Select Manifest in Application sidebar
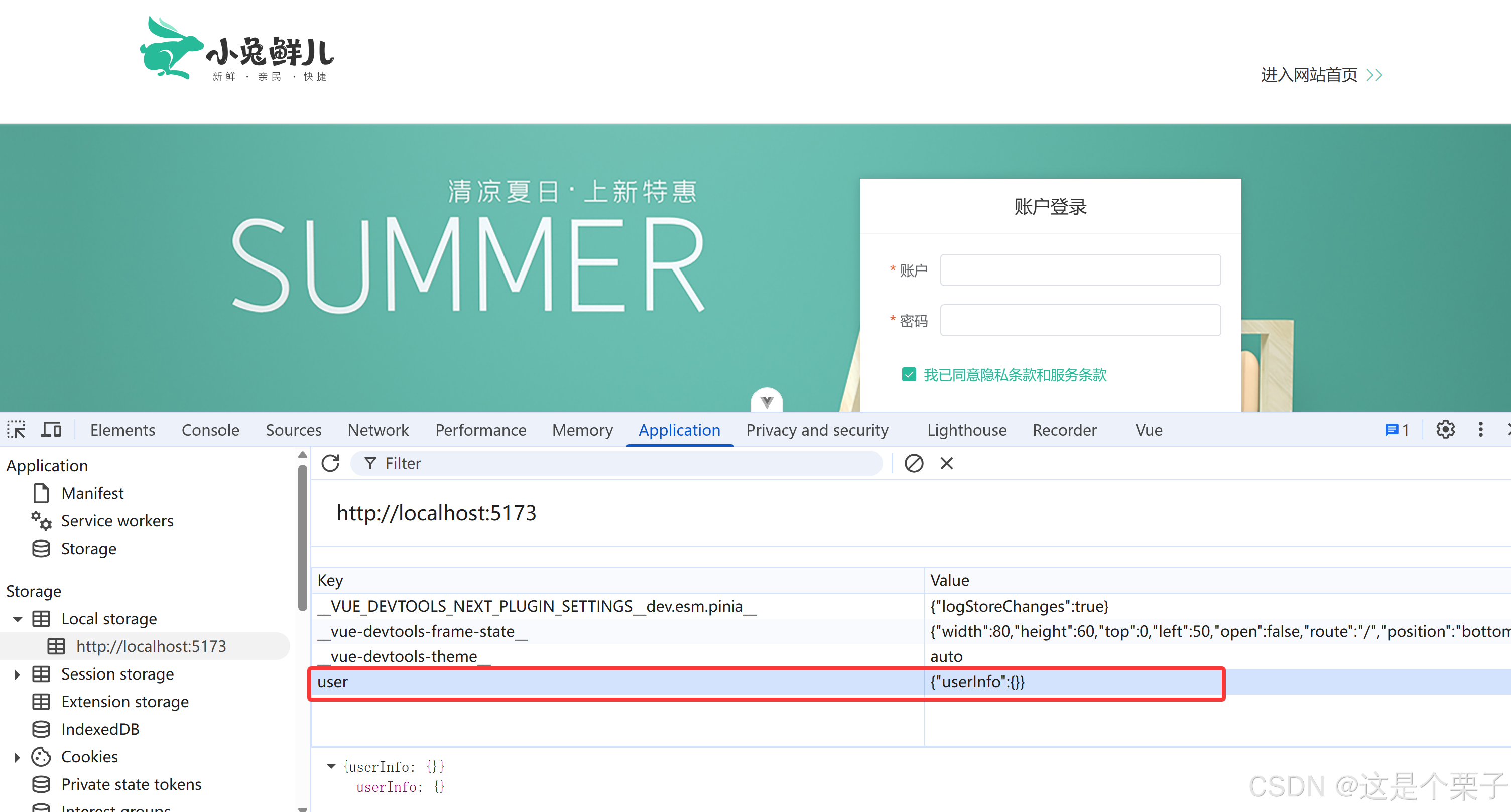Image resolution: width=1511 pixels, height=812 pixels. (92, 493)
